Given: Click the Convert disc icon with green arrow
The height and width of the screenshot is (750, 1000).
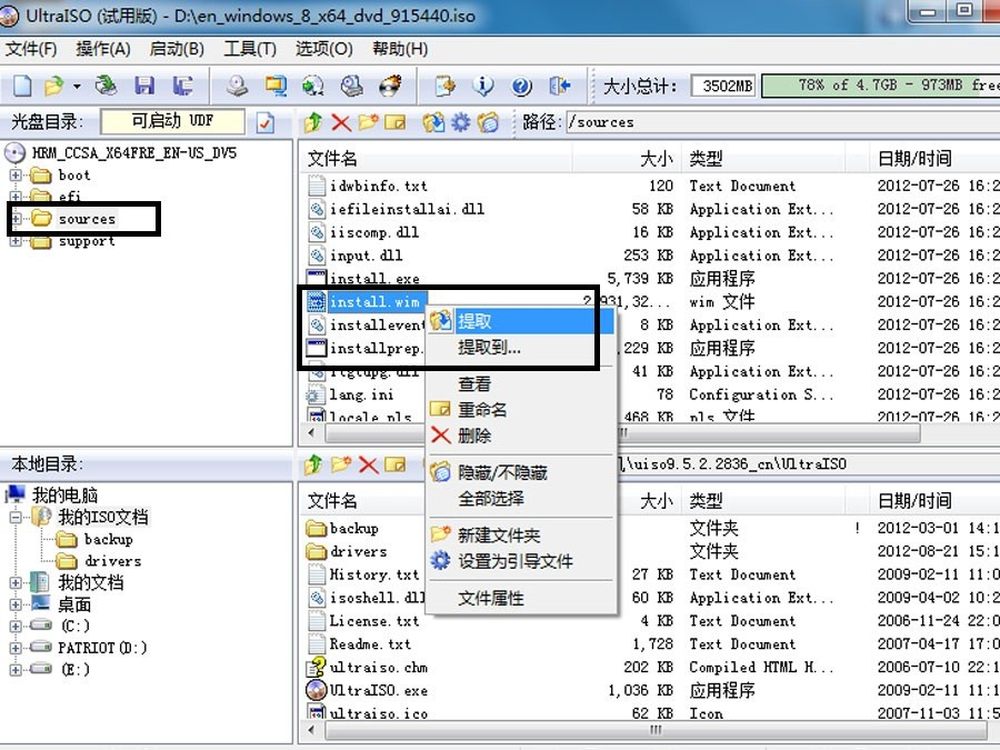Looking at the screenshot, I should [312, 85].
